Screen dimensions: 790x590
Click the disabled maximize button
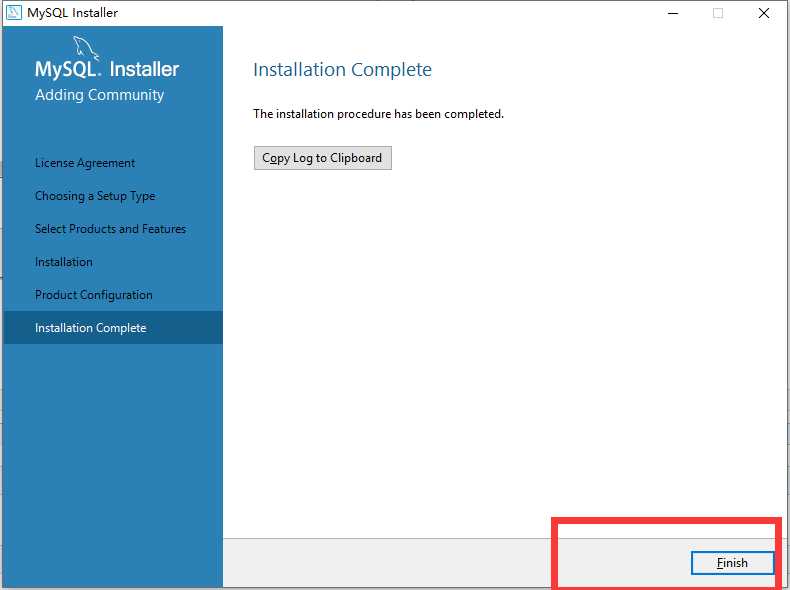pos(718,13)
